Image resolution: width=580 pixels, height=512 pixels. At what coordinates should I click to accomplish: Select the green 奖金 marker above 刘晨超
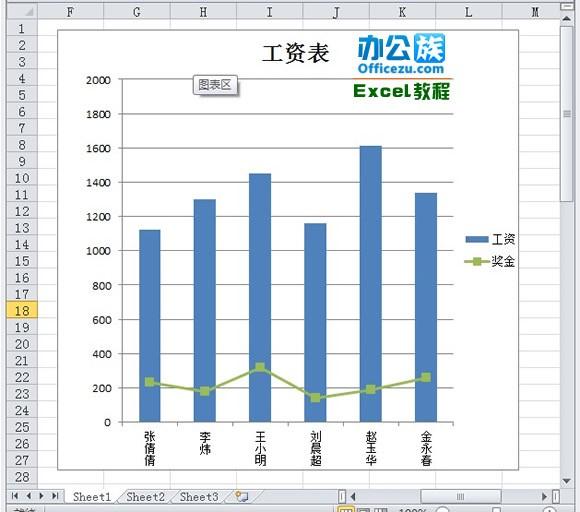click(x=315, y=398)
